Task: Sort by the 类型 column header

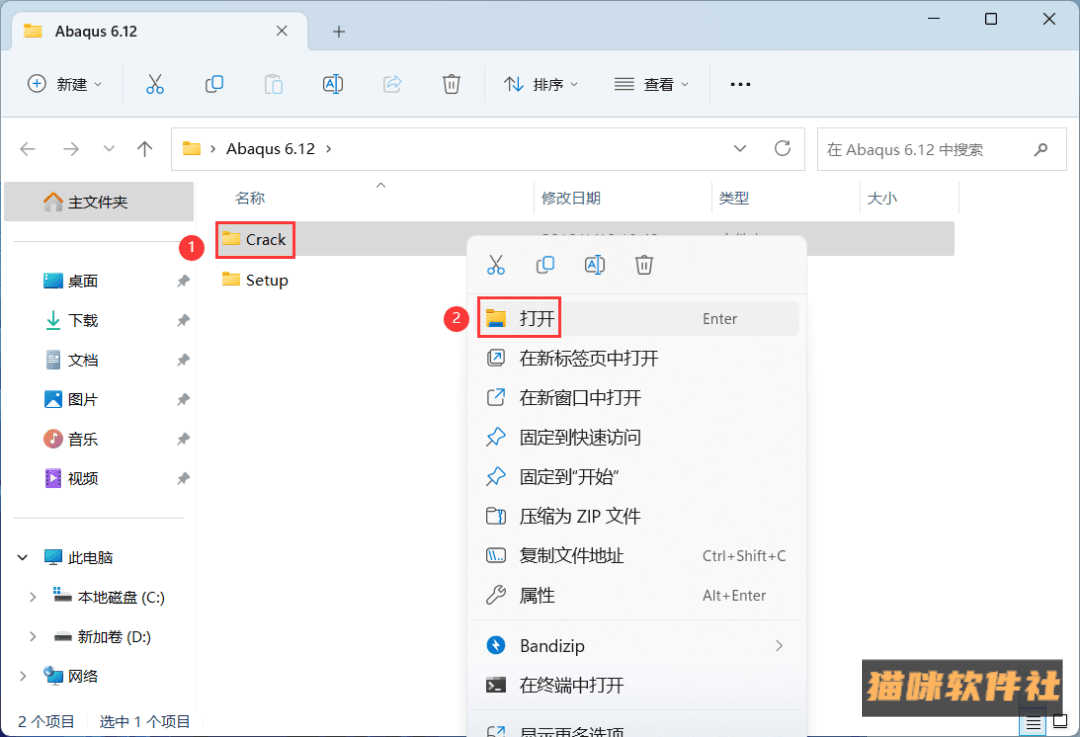Action: coord(734,198)
